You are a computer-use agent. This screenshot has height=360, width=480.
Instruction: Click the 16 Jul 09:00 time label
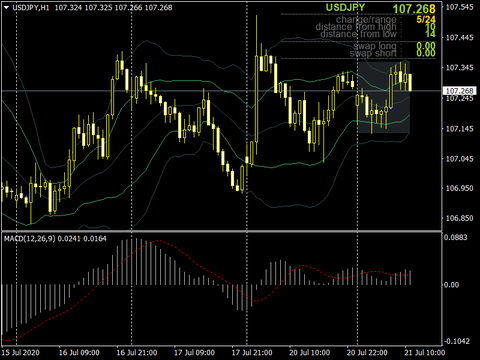79,353
